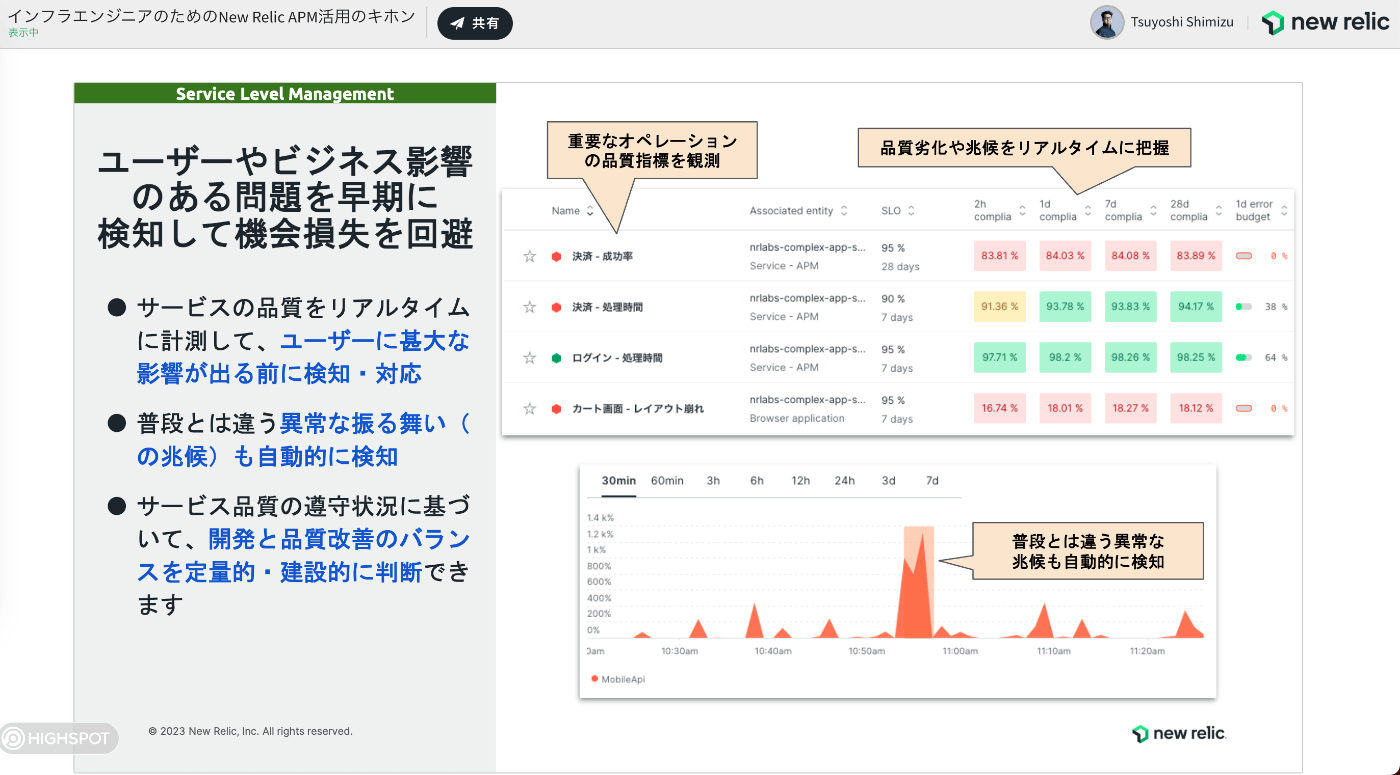The height and width of the screenshot is (775, 1400).
Task: Click red status hexagon for カート画面 row
Action: (556, 408)
